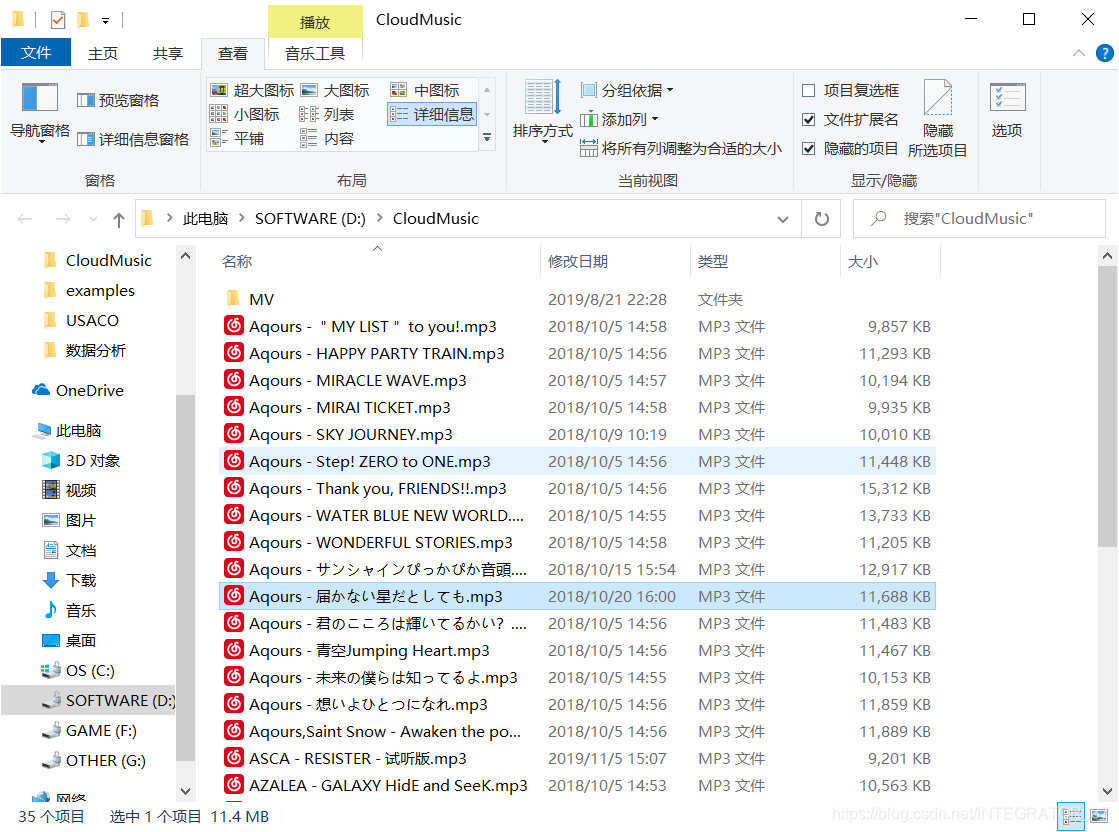Expand the layout gallery More arrow

coord(487,138)
